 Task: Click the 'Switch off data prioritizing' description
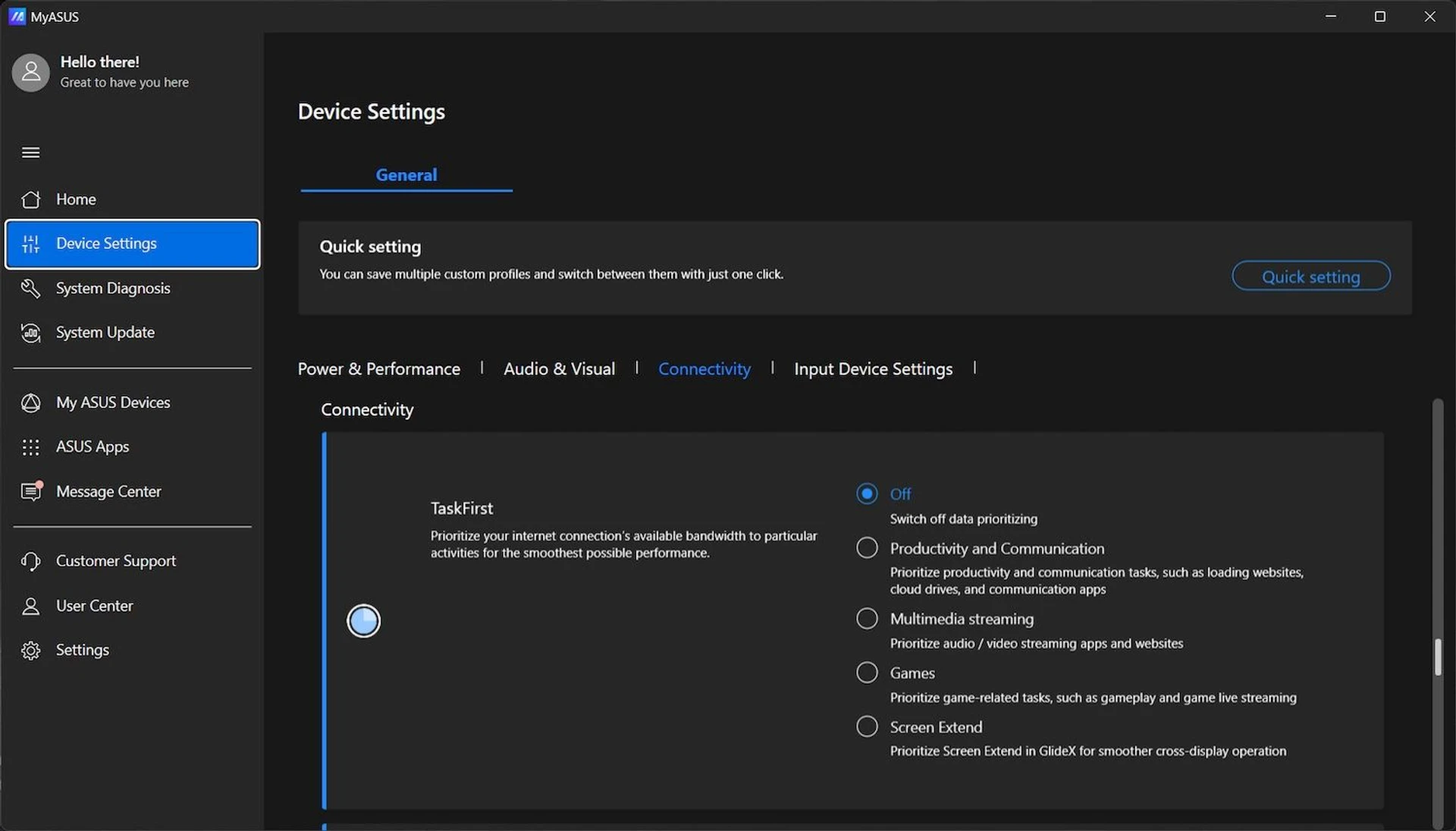964,519
